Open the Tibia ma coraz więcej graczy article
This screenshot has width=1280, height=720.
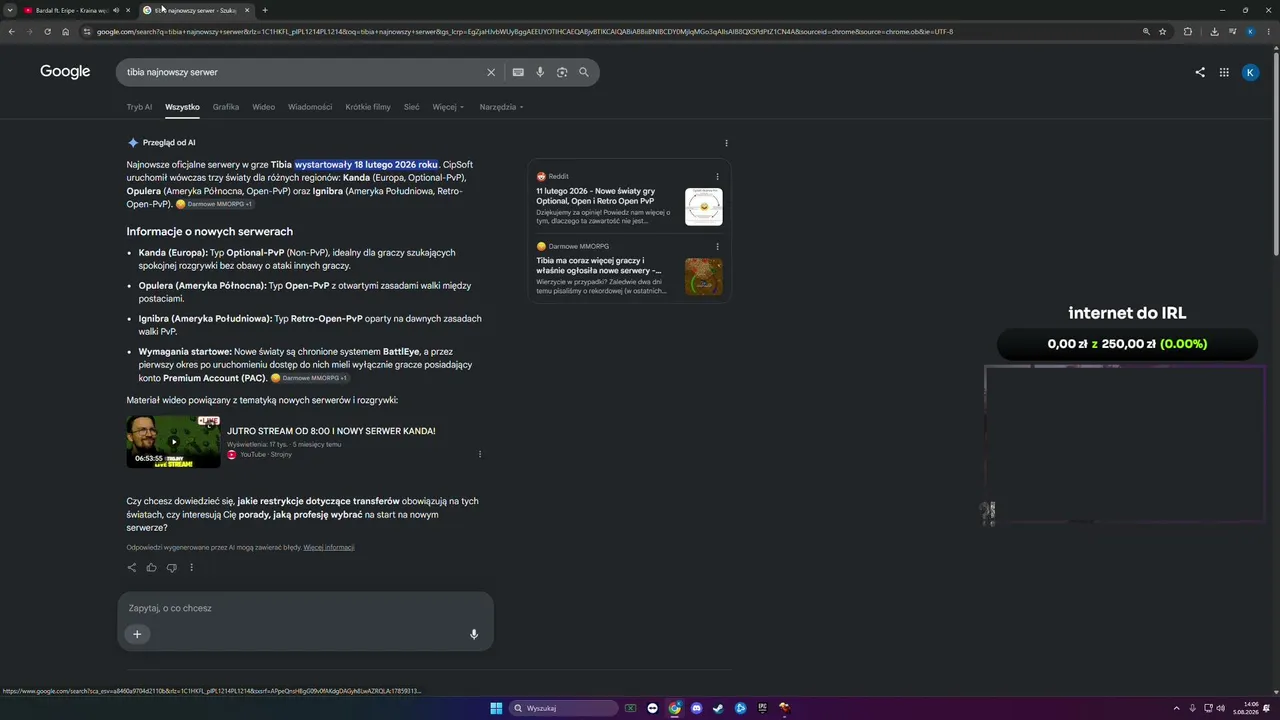tap(599, 265)
